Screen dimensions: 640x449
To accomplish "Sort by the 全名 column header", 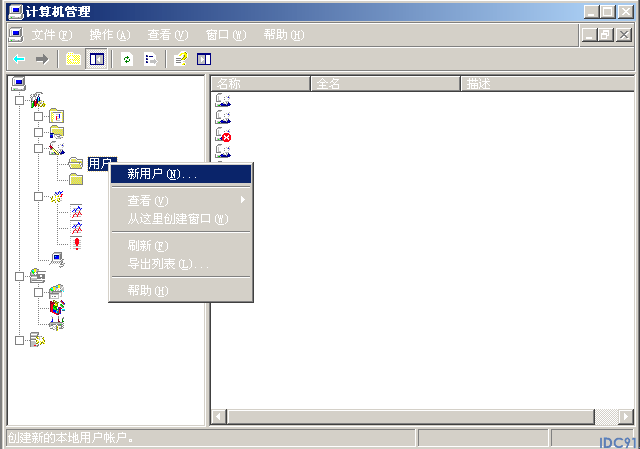I will pos(385,84).
